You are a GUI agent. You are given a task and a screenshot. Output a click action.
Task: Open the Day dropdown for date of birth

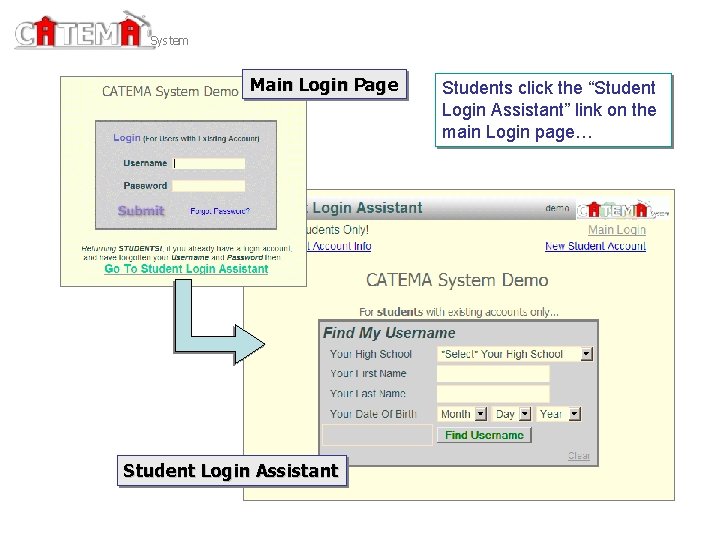tap(511, 414)
